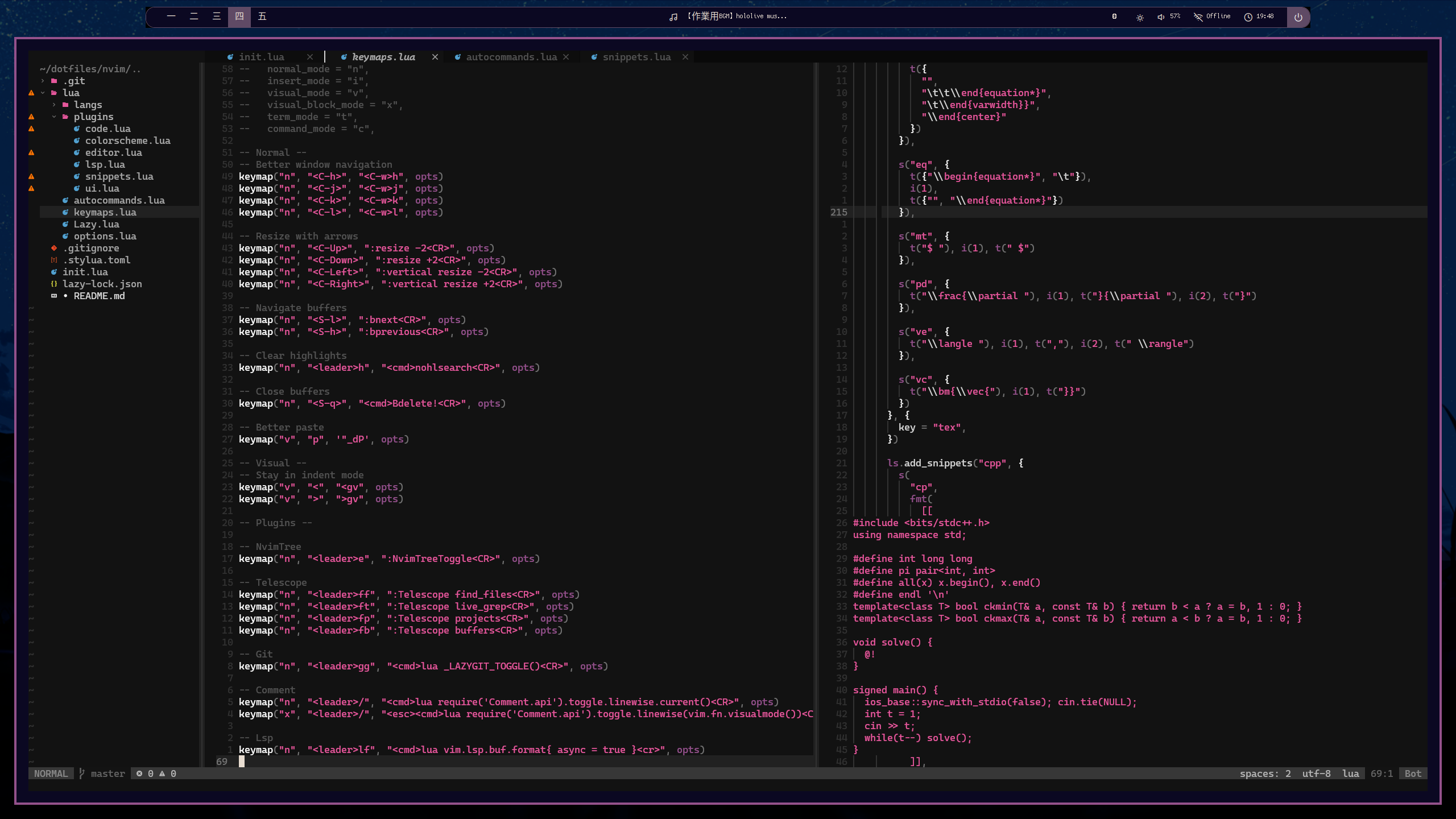Click the power button in top bar
This screenshot has width=1456, height=819.
(1298, 17)
